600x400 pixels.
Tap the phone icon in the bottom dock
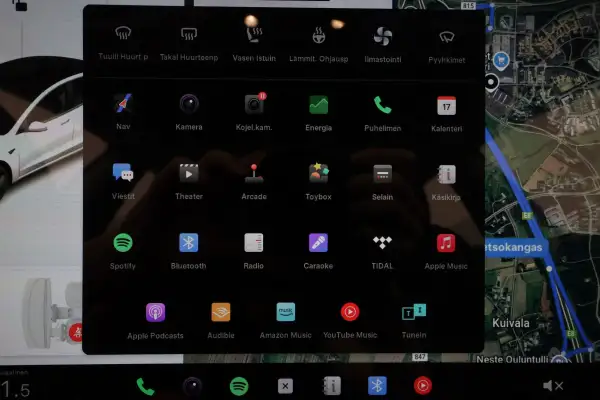tap(145, 386)
